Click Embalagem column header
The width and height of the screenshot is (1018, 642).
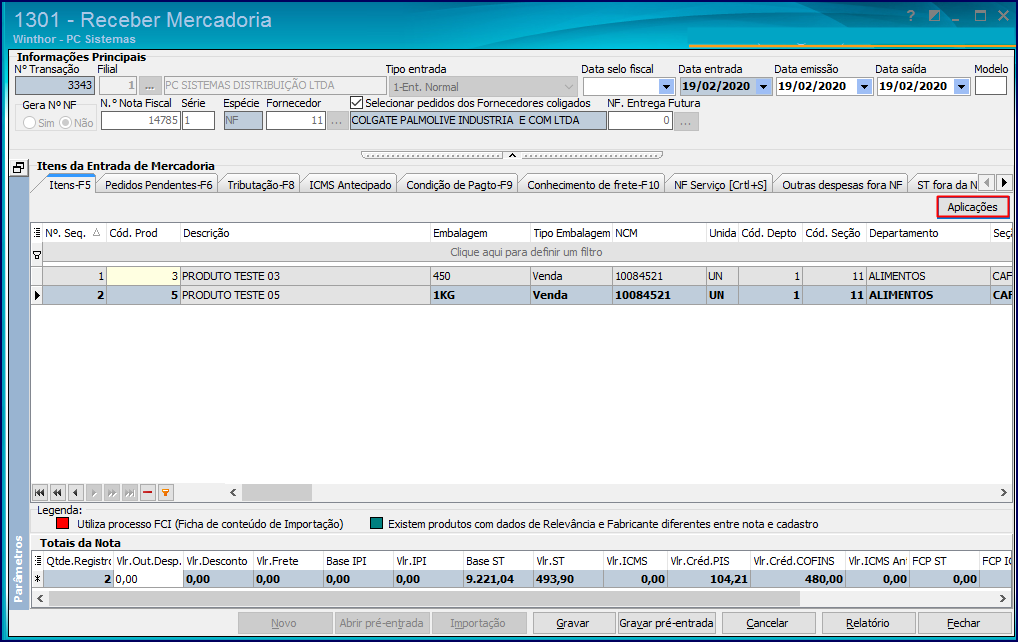[480, 233]
